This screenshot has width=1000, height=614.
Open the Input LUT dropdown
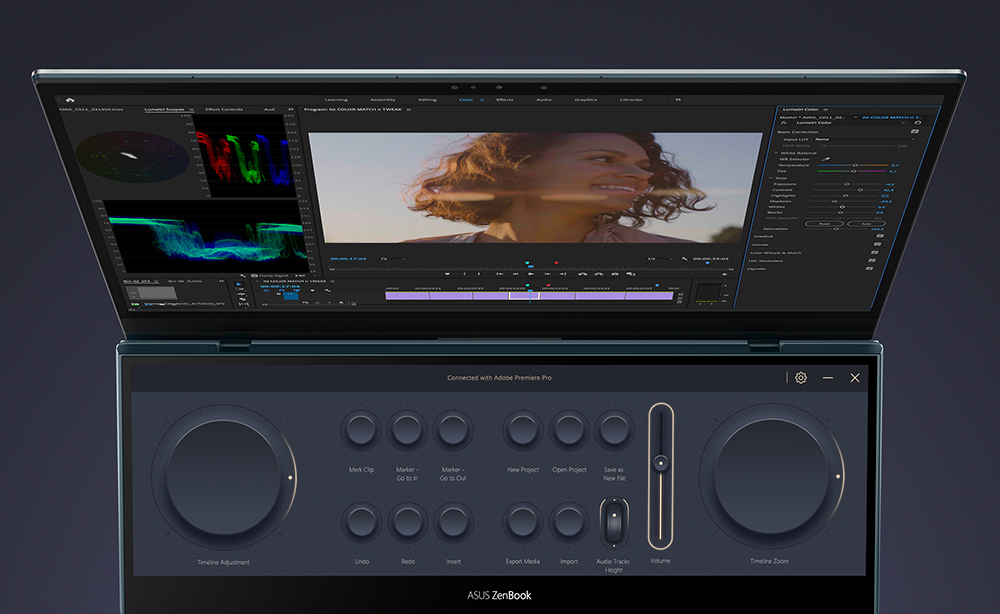[860, 139]
